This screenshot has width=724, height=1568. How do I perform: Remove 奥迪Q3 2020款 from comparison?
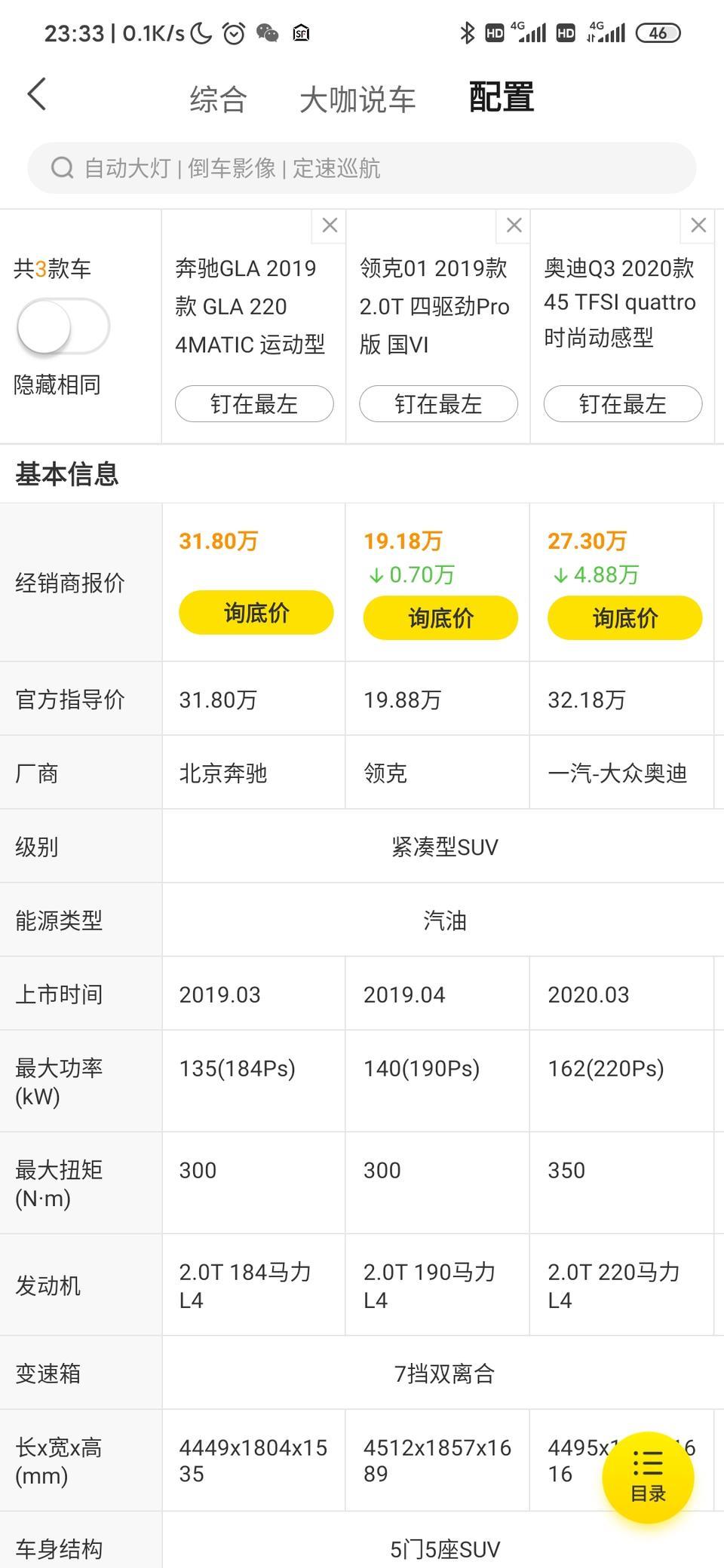[698, 225]
